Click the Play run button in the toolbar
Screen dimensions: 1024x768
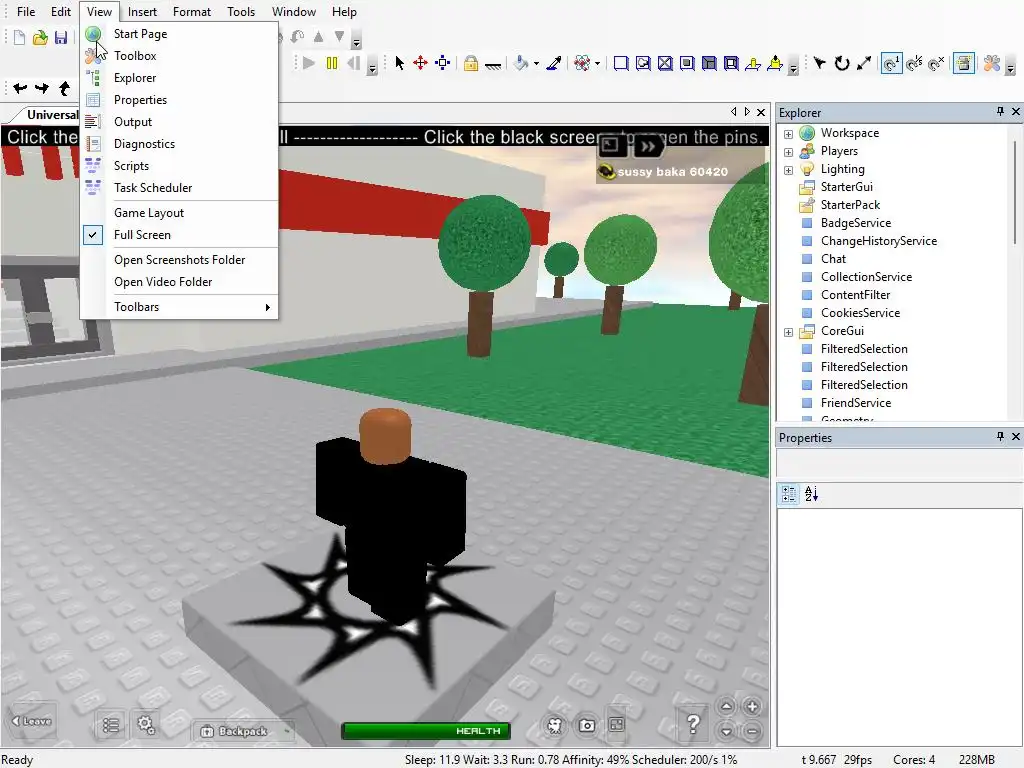[309, 63]
